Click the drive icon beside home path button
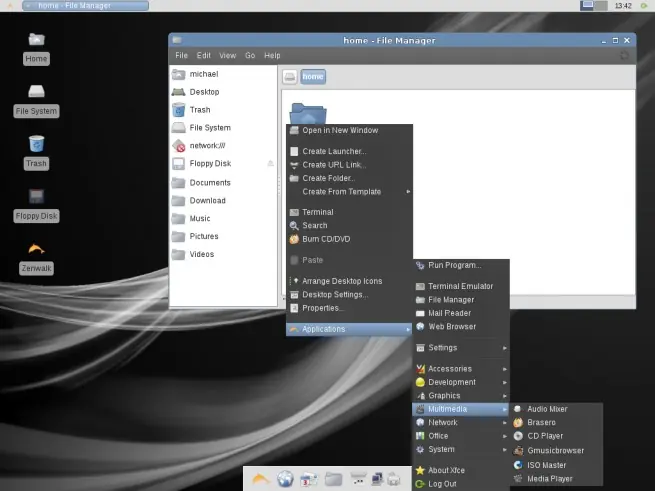Viewport: 655px width, 491px height. [289, 77]
